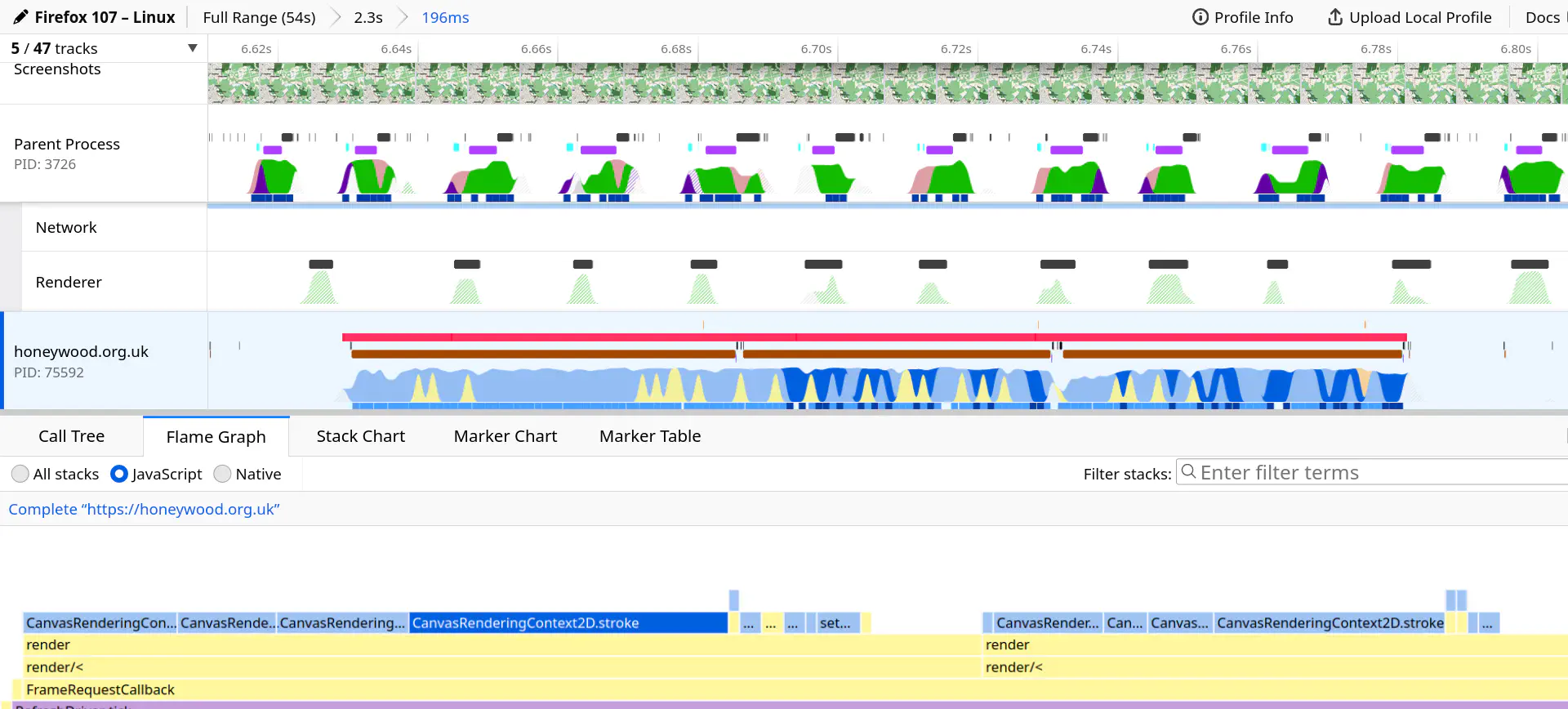This screenshot has width=1568, height=709.
Task: Click Full Range (54s) breadcrumb
Action: pos(259,17)
